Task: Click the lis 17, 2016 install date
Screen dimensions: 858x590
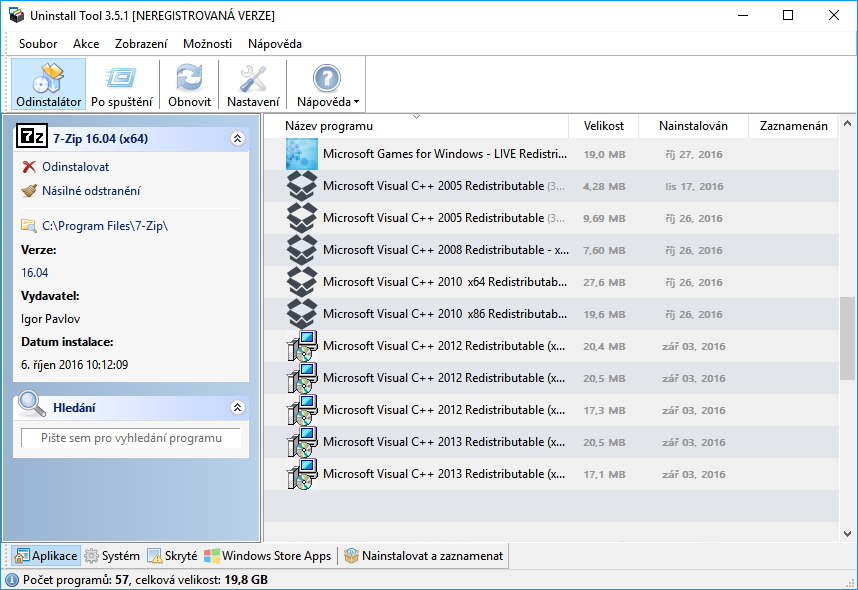Action: coord(694,187)
